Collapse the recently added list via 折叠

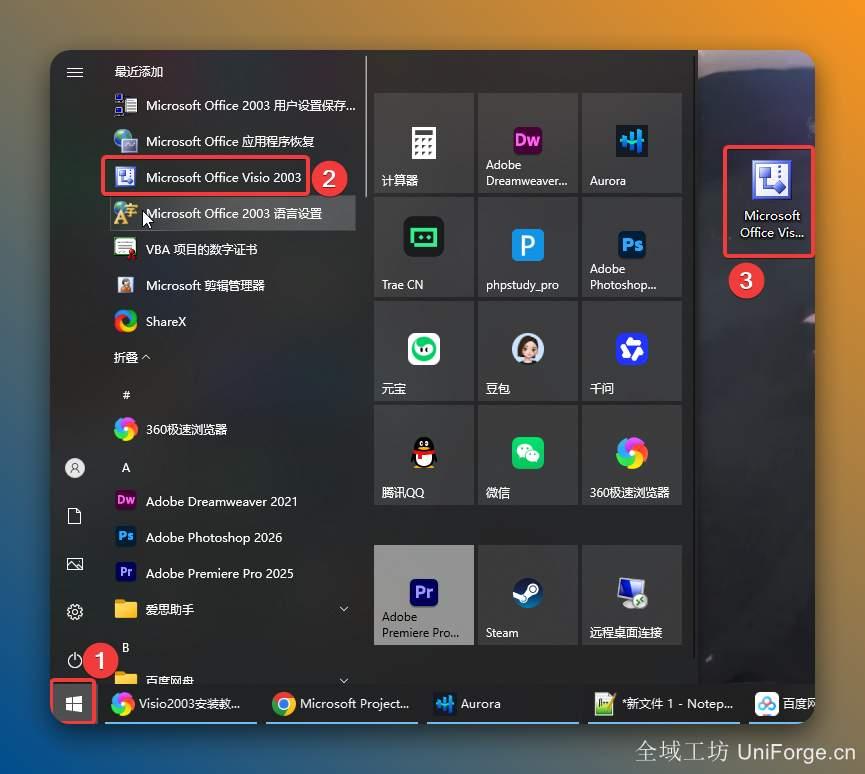pos(132,357)
